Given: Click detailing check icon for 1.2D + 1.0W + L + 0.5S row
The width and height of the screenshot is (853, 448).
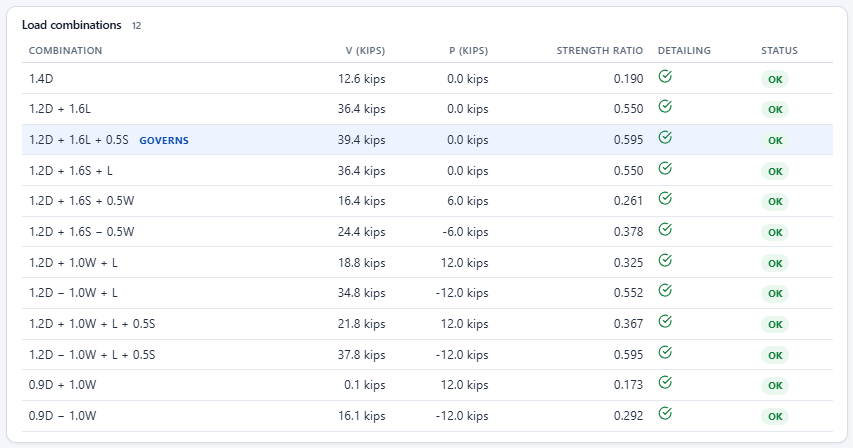Looking at the screenshot, I should [665, 321].
